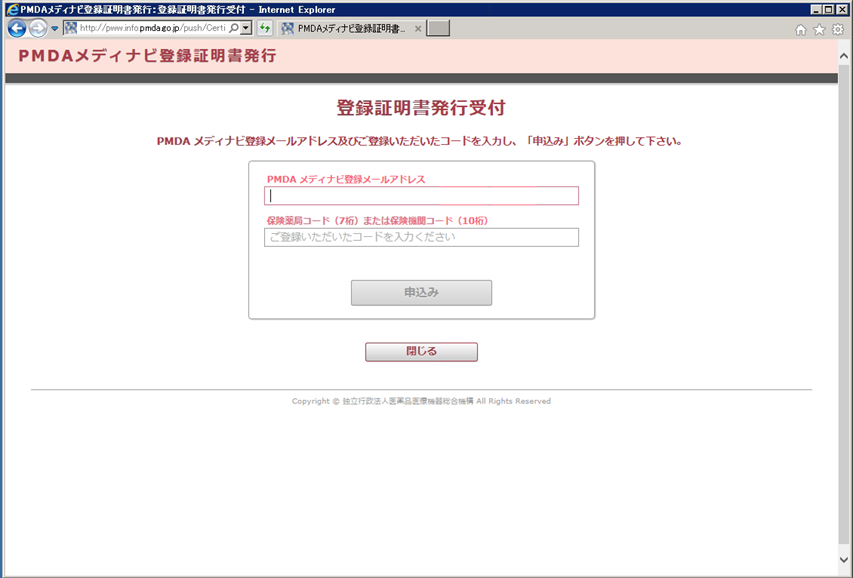Image resolution: width=853 pixels, height=578 pixels.
Task: Click the 閉じる button
Action: click(x=421, y=352)
